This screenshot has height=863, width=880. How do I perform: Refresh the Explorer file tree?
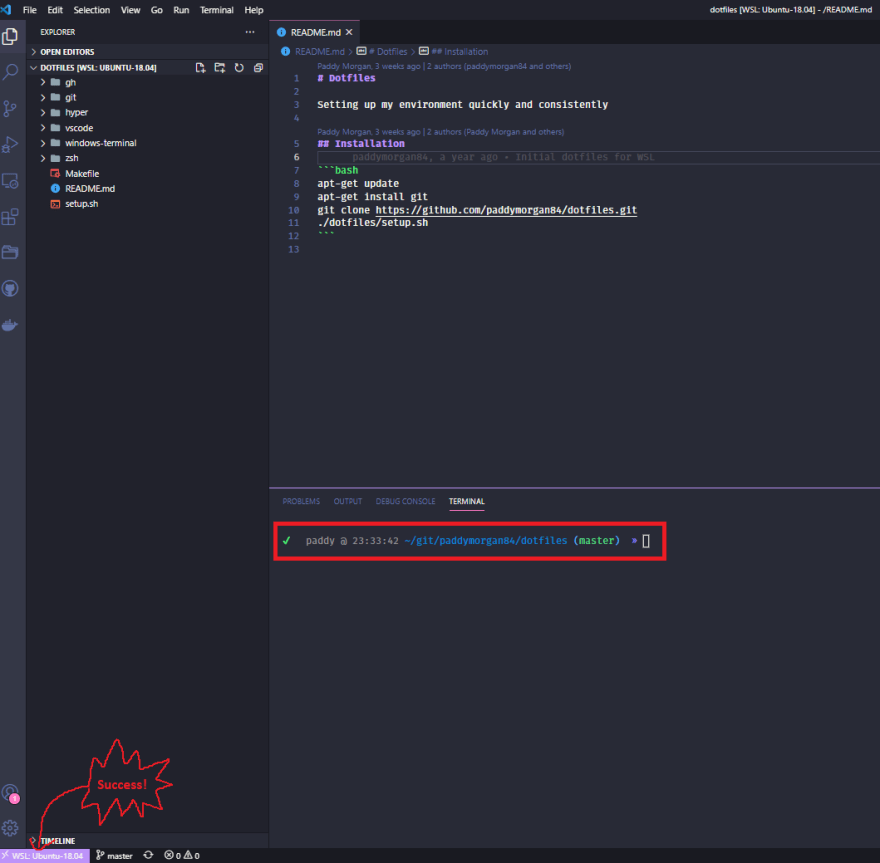(x=239, y=68)
